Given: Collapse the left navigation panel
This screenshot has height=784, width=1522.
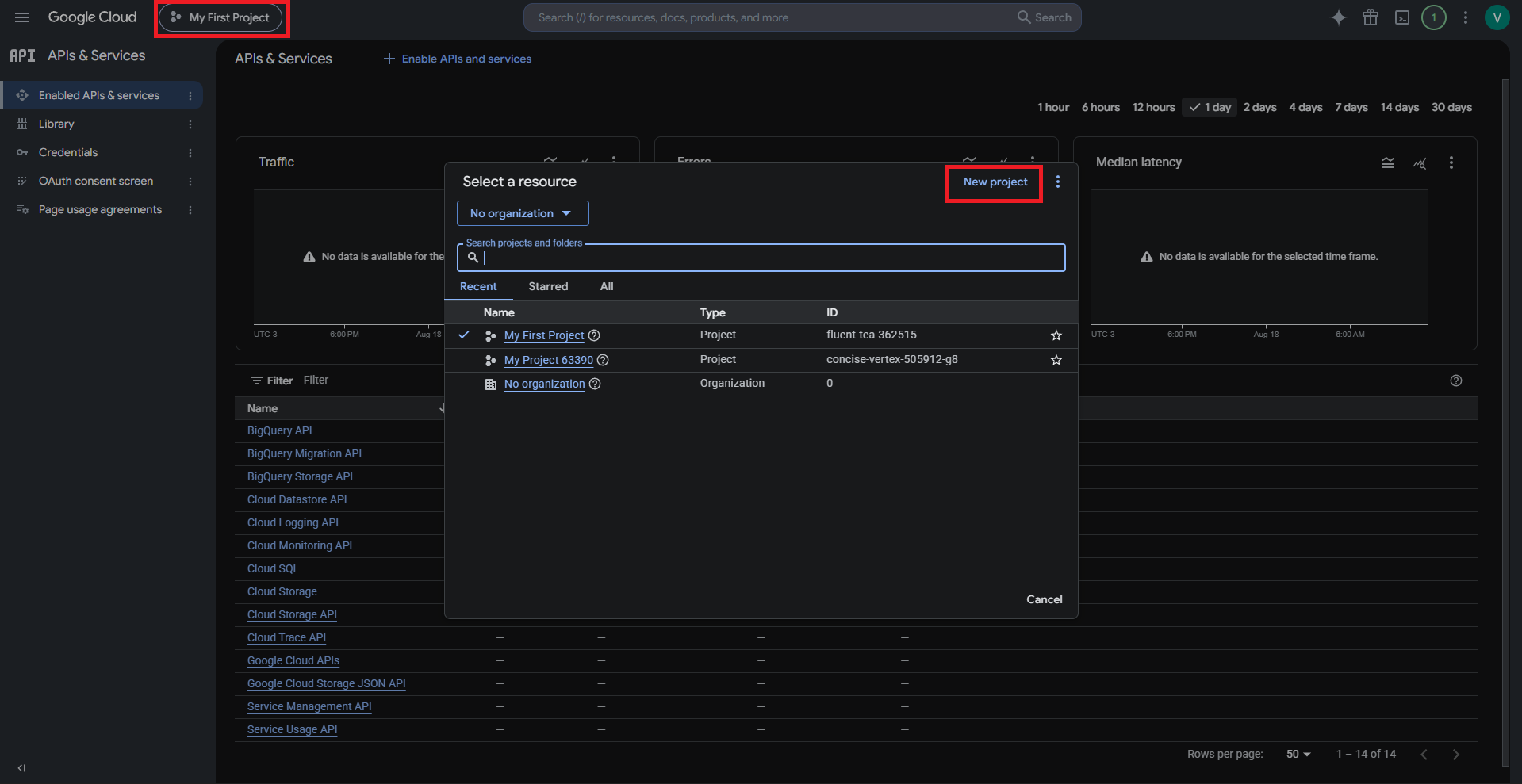Looking at the screenshot, I should (x=21, y=767).
